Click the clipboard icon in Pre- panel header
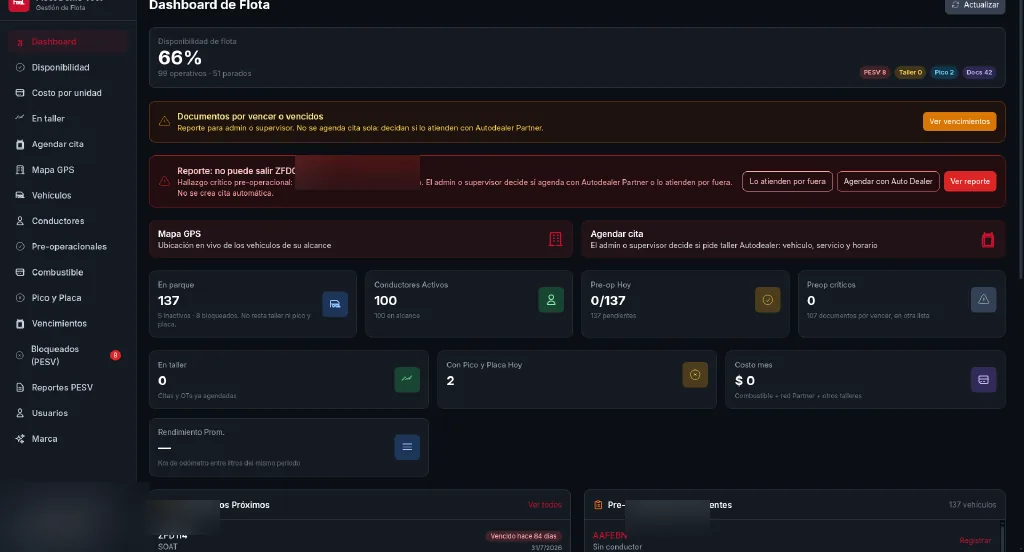The image size is (1024, 552). pyautogui.click(x=598, y=505)
